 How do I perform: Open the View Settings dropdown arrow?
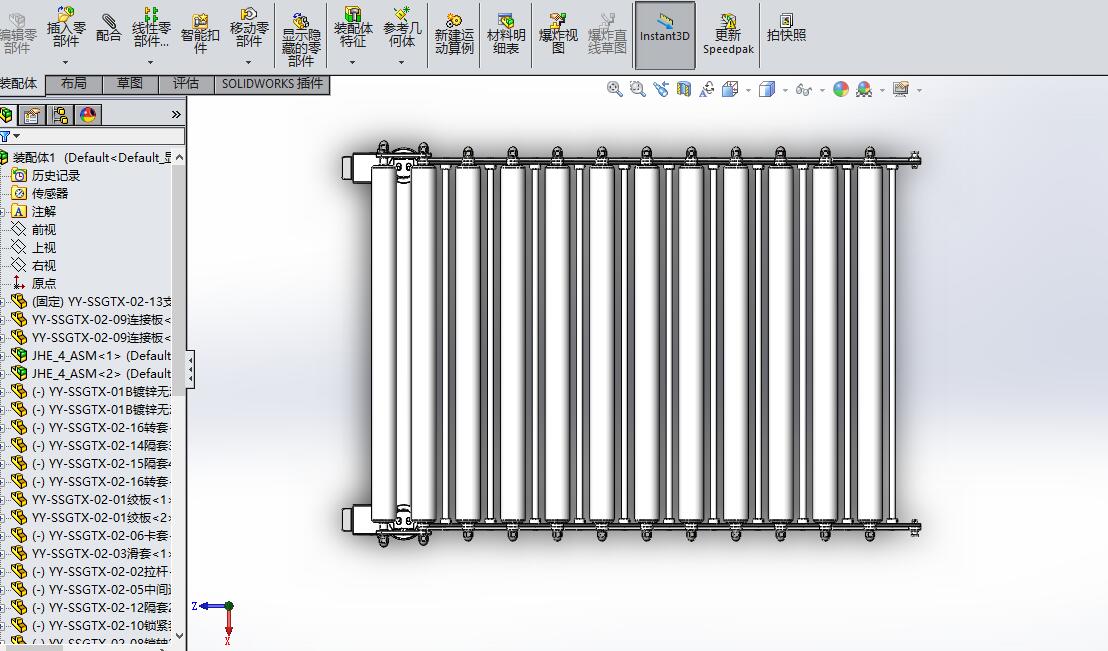pos(919,90)
